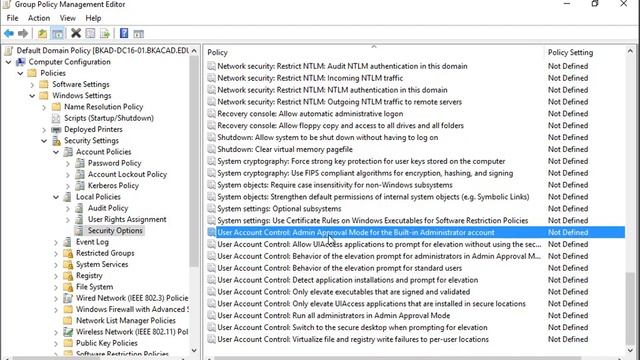This screenshot has height=360, width=640.
Task: Select UAC: Behavior of elevation prompt for standard users
Action: coord(339,268)
